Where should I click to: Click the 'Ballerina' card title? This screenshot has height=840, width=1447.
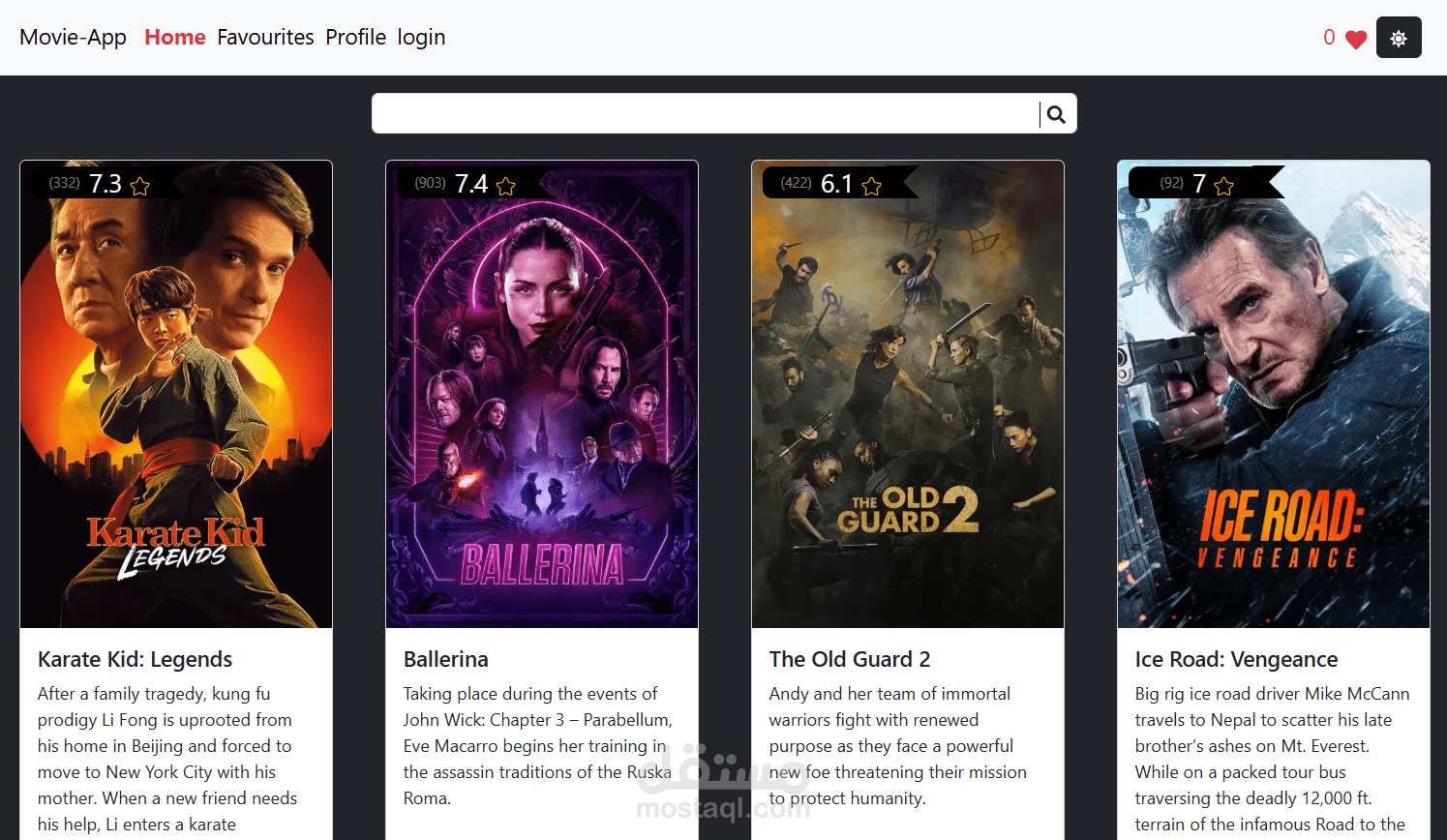pyautogui.click(x=446, y=659)
